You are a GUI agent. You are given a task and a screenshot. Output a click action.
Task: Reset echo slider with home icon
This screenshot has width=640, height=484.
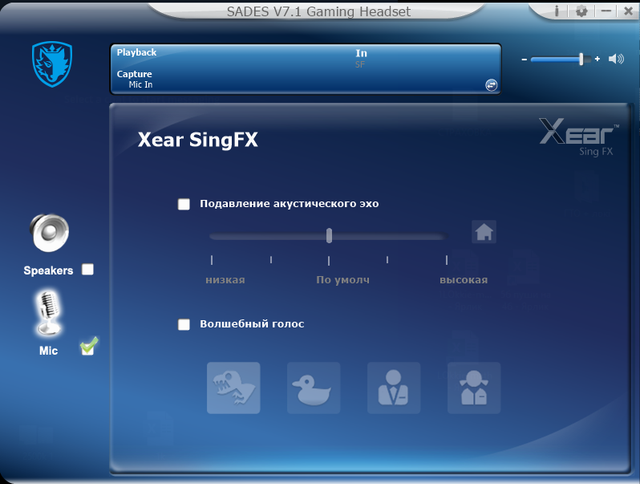484,232
